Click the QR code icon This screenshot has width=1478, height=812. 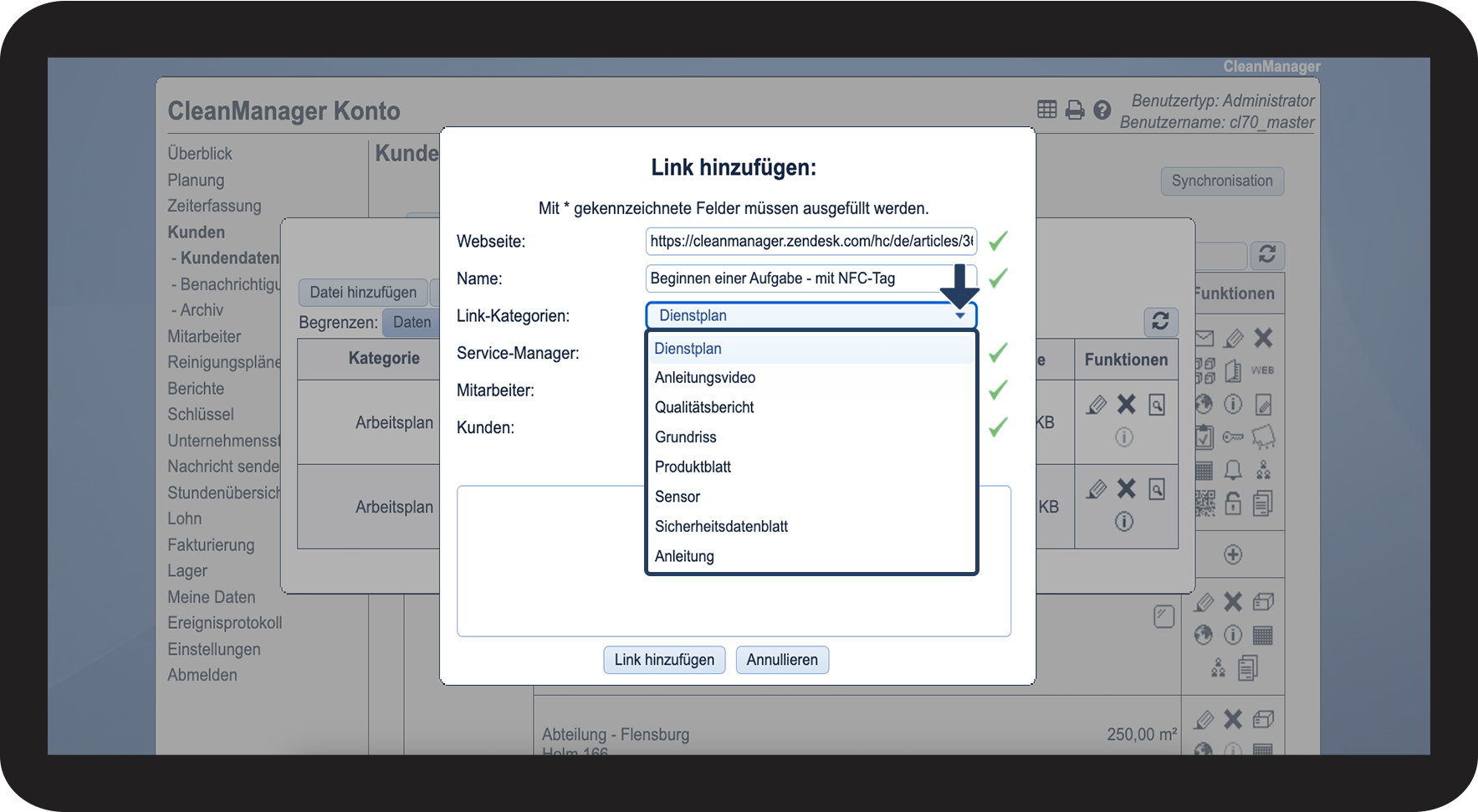1204,503
